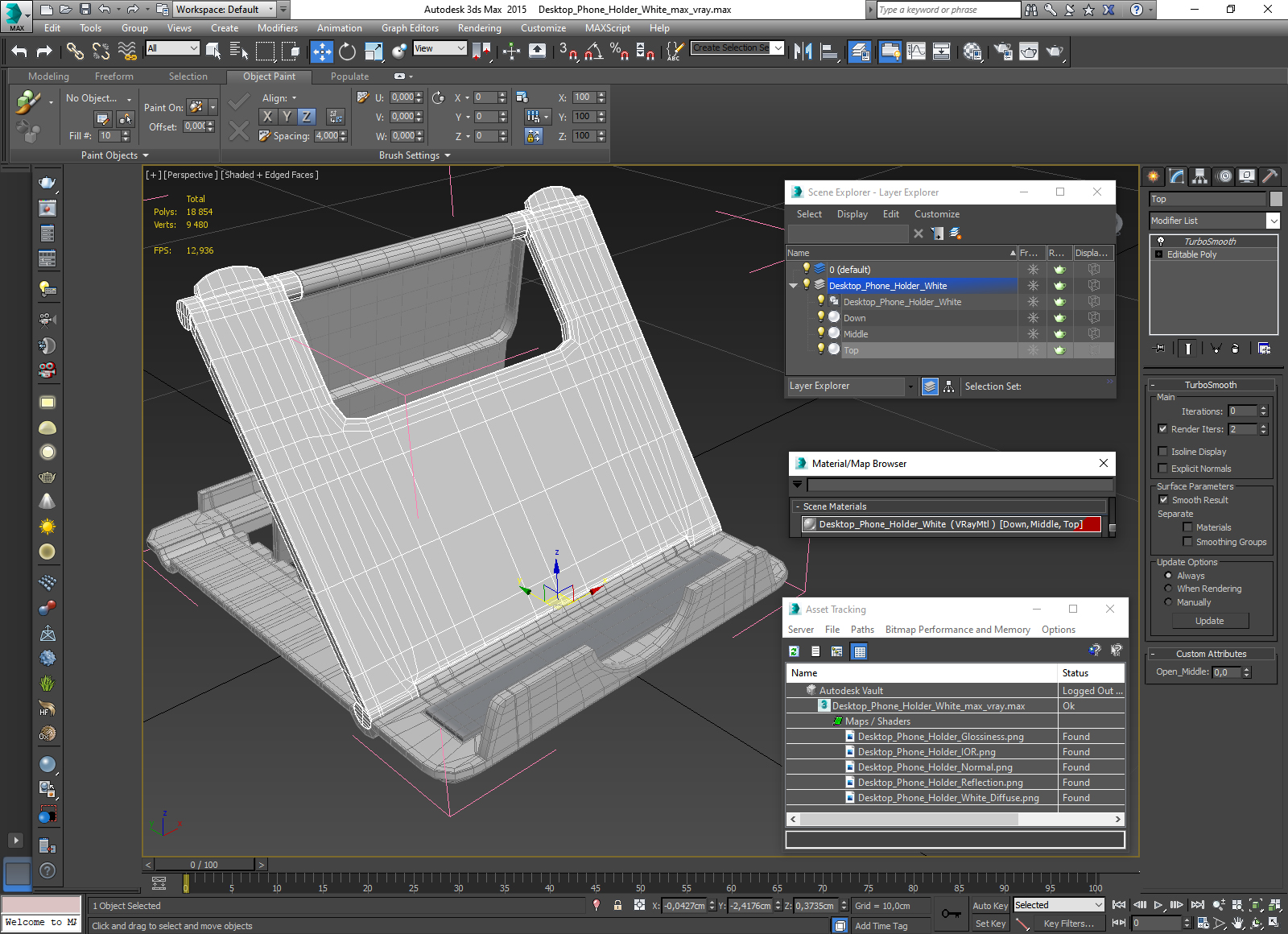
Task: Open the Hierarchy command panel tab
Action: pos(1199,176)
